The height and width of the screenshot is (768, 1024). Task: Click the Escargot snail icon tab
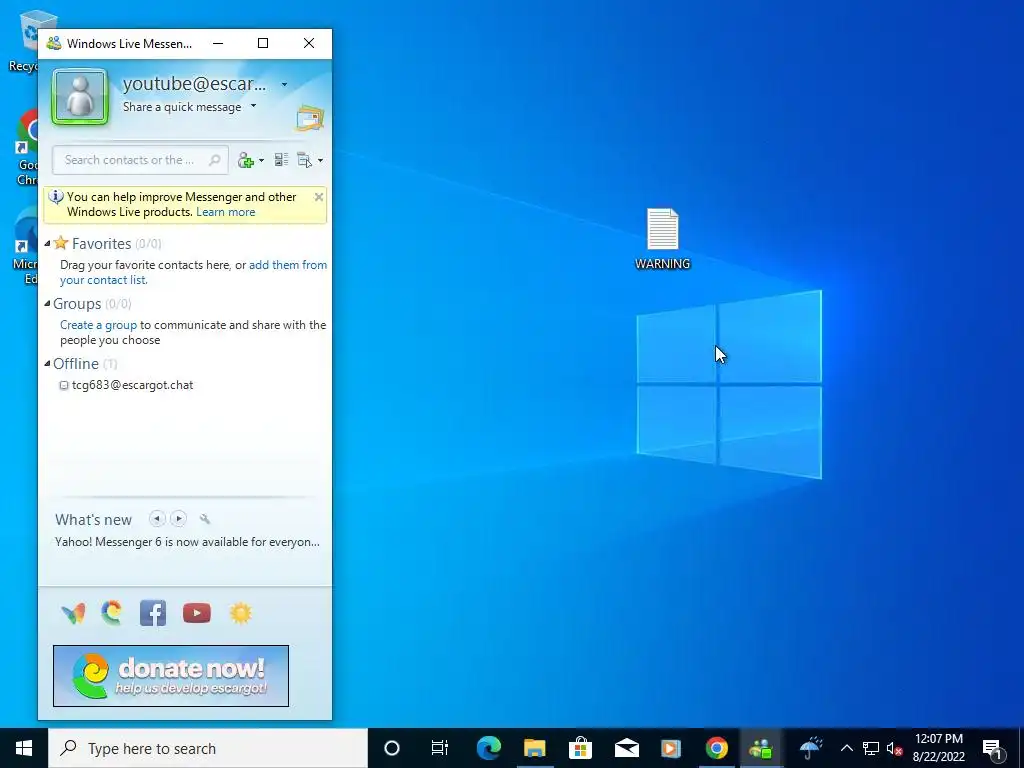pos(112,613)
